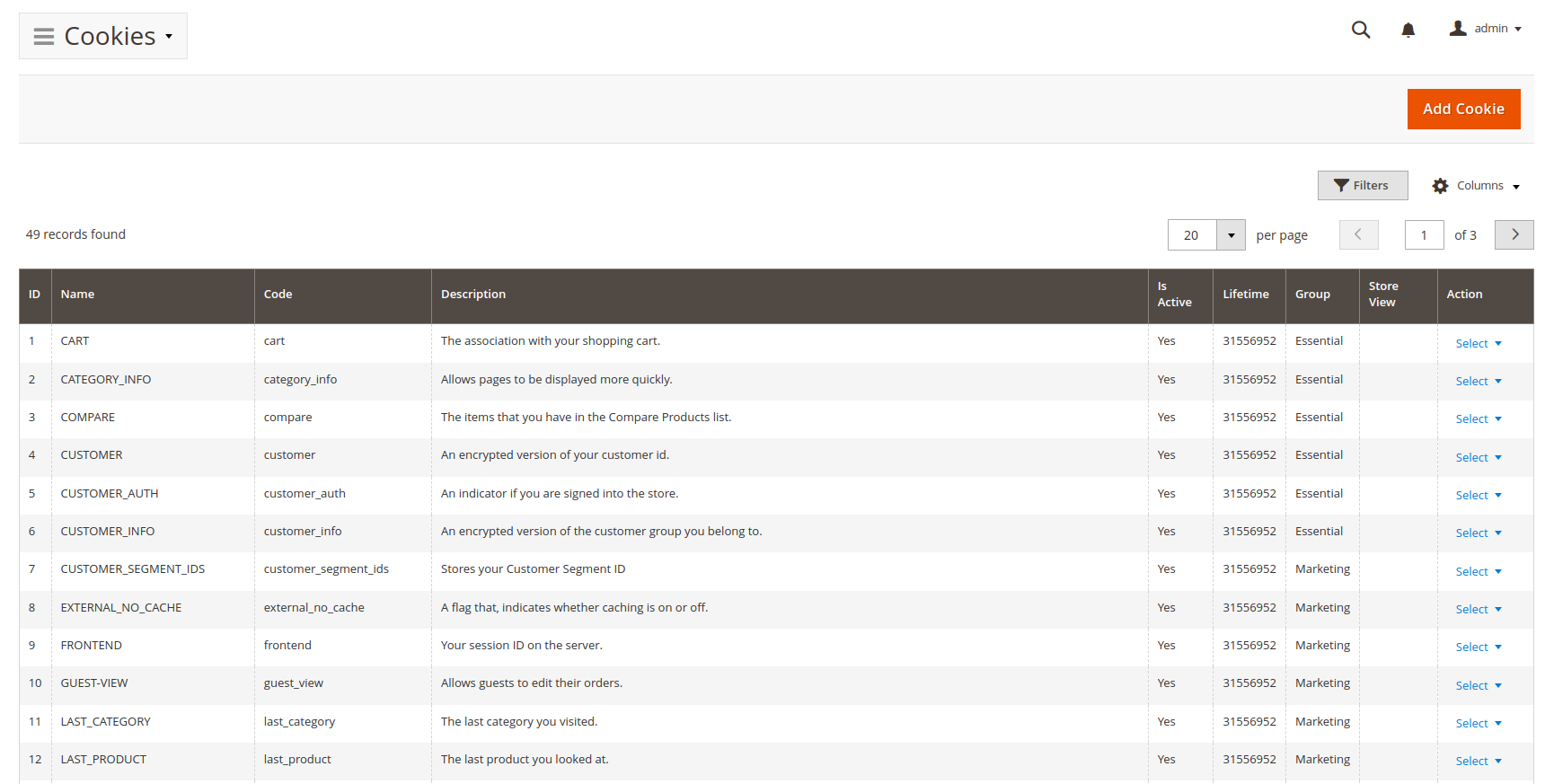This screenshot has height=784, width=1545.
Task: Sort the grid by Name column header
Action: pyautogui.click(x=78, y=295)
